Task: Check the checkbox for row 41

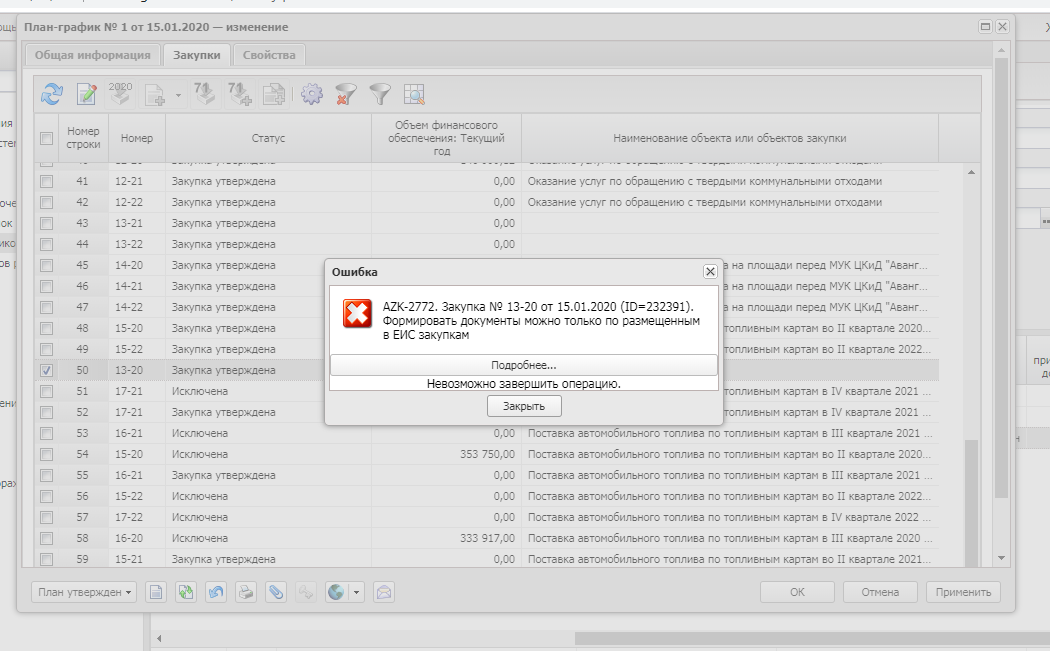Action: coord(46,181)
